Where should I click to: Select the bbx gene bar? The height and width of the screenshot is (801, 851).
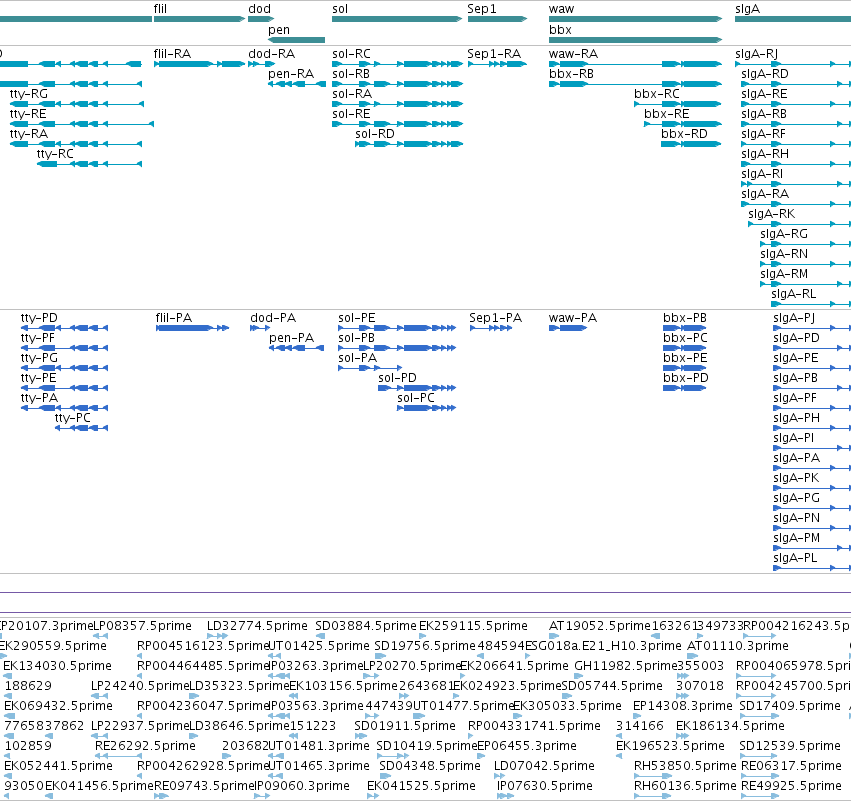(636, 40)
